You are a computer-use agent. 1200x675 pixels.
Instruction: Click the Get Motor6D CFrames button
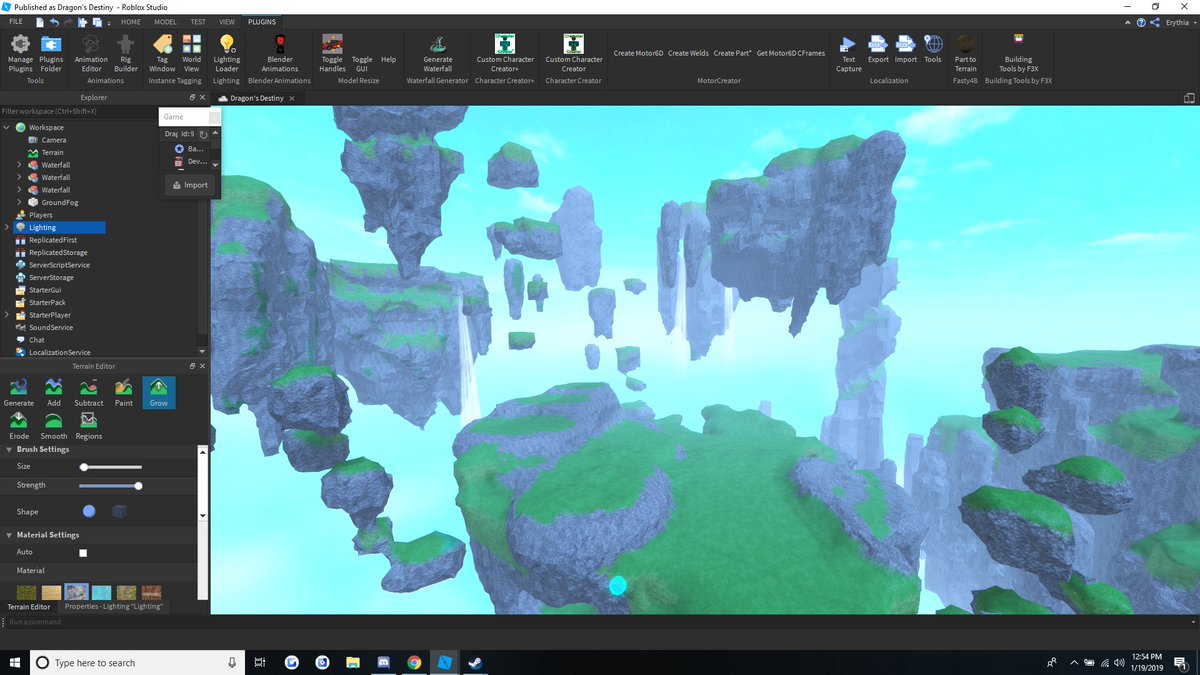[x=790, y=54]
